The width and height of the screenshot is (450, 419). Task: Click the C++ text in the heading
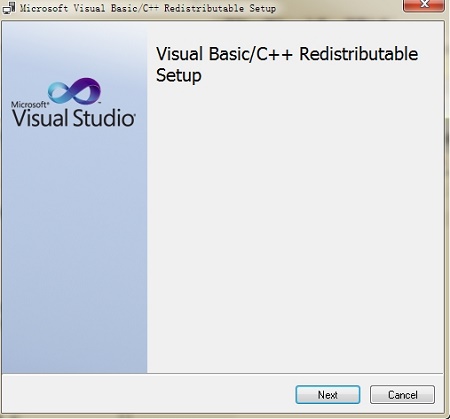(274, 54)
